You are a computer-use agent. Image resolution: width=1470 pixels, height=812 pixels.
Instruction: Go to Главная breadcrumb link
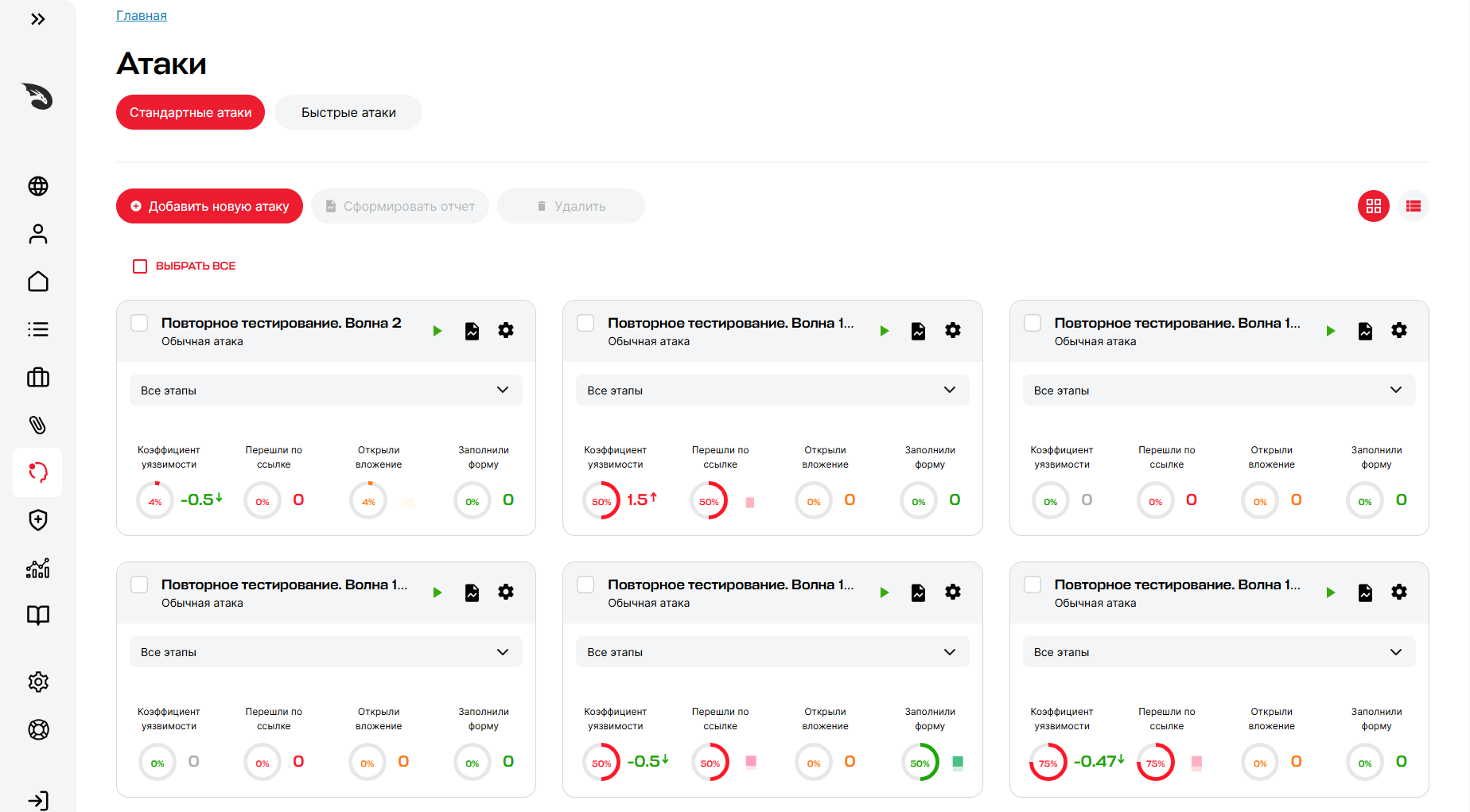pos(142,15)
